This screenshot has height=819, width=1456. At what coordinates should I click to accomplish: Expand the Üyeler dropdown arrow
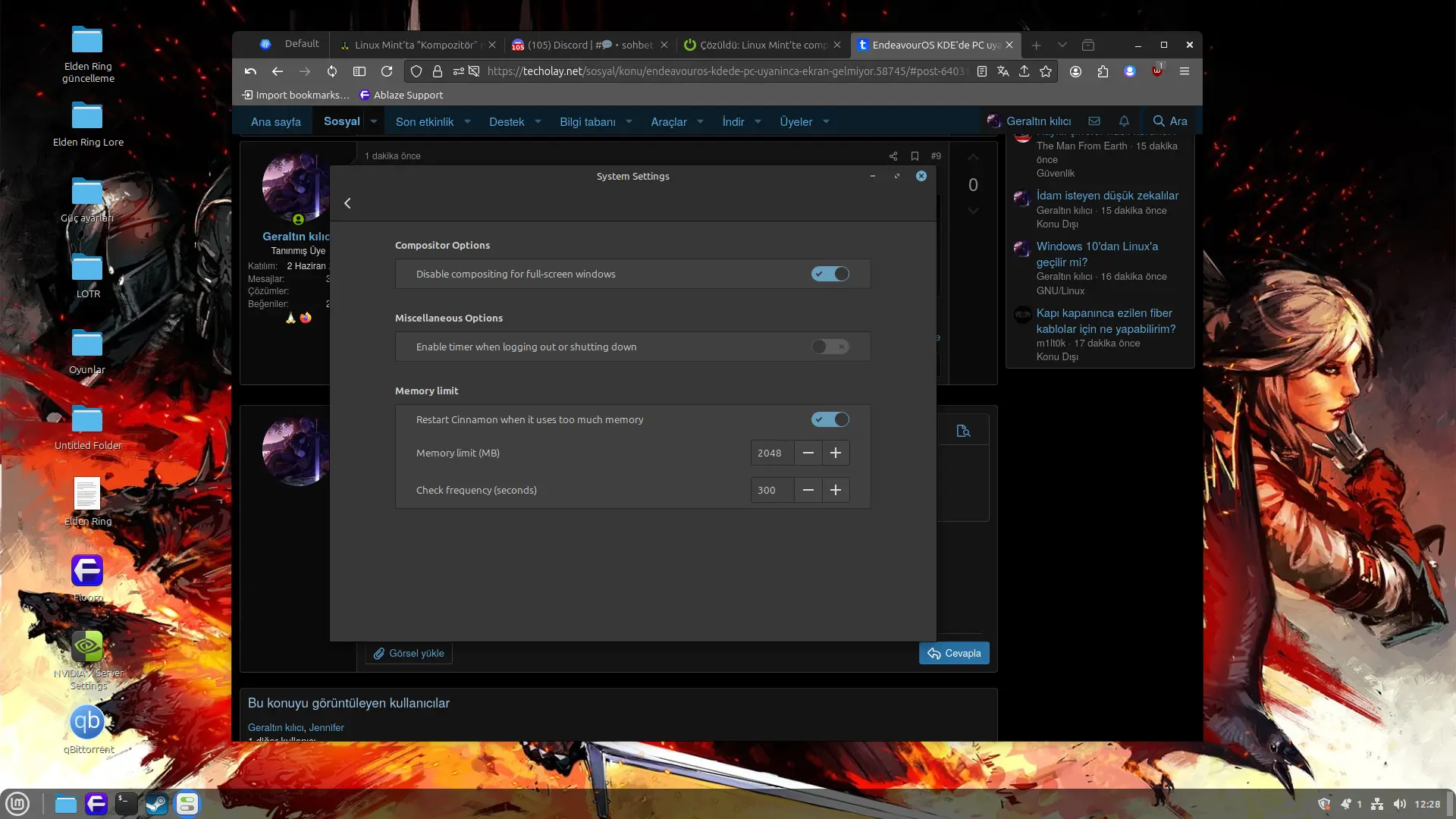826,121
